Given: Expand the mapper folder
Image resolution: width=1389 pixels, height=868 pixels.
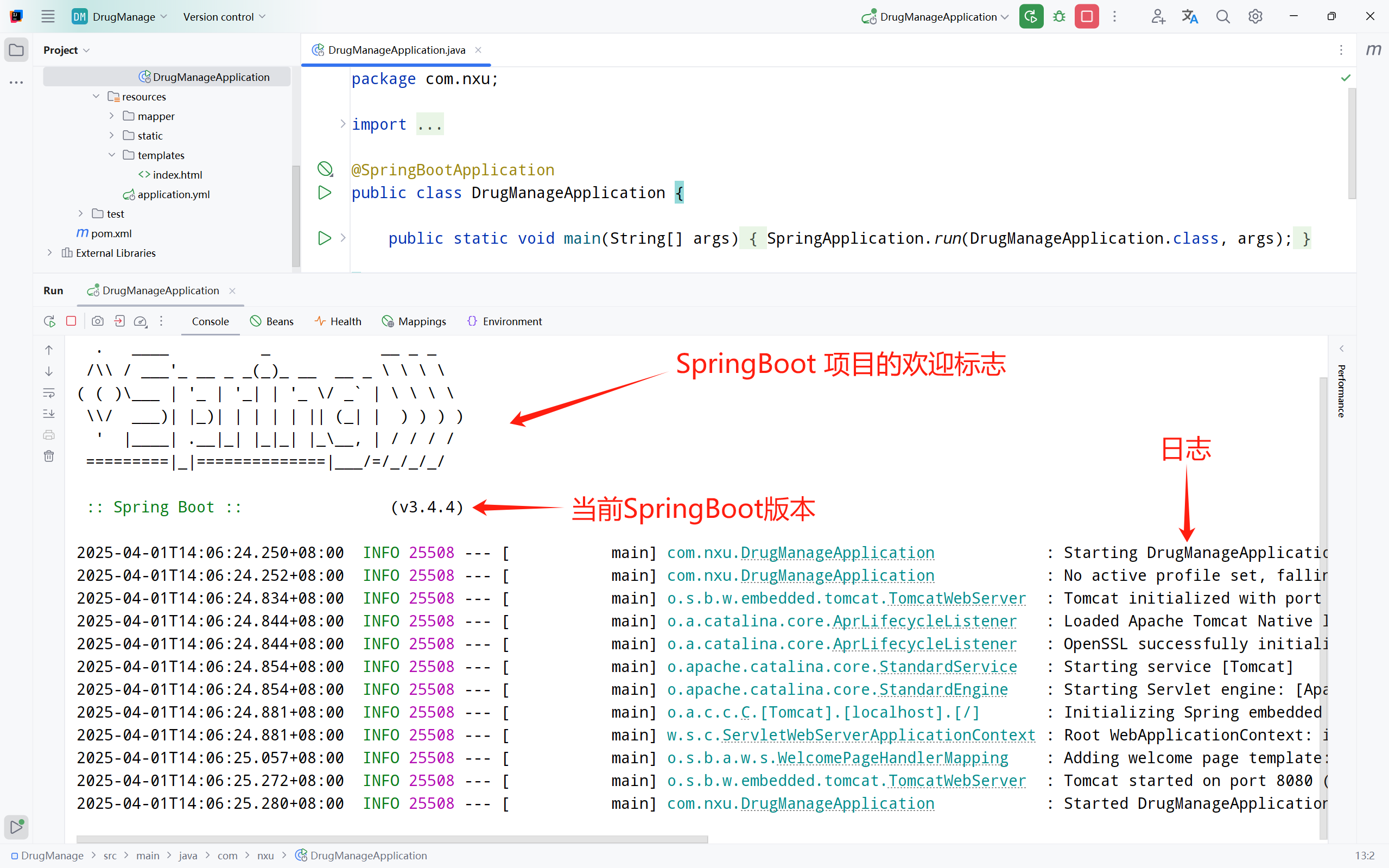Looking at the screenshot, I should [x=111, y=116].
